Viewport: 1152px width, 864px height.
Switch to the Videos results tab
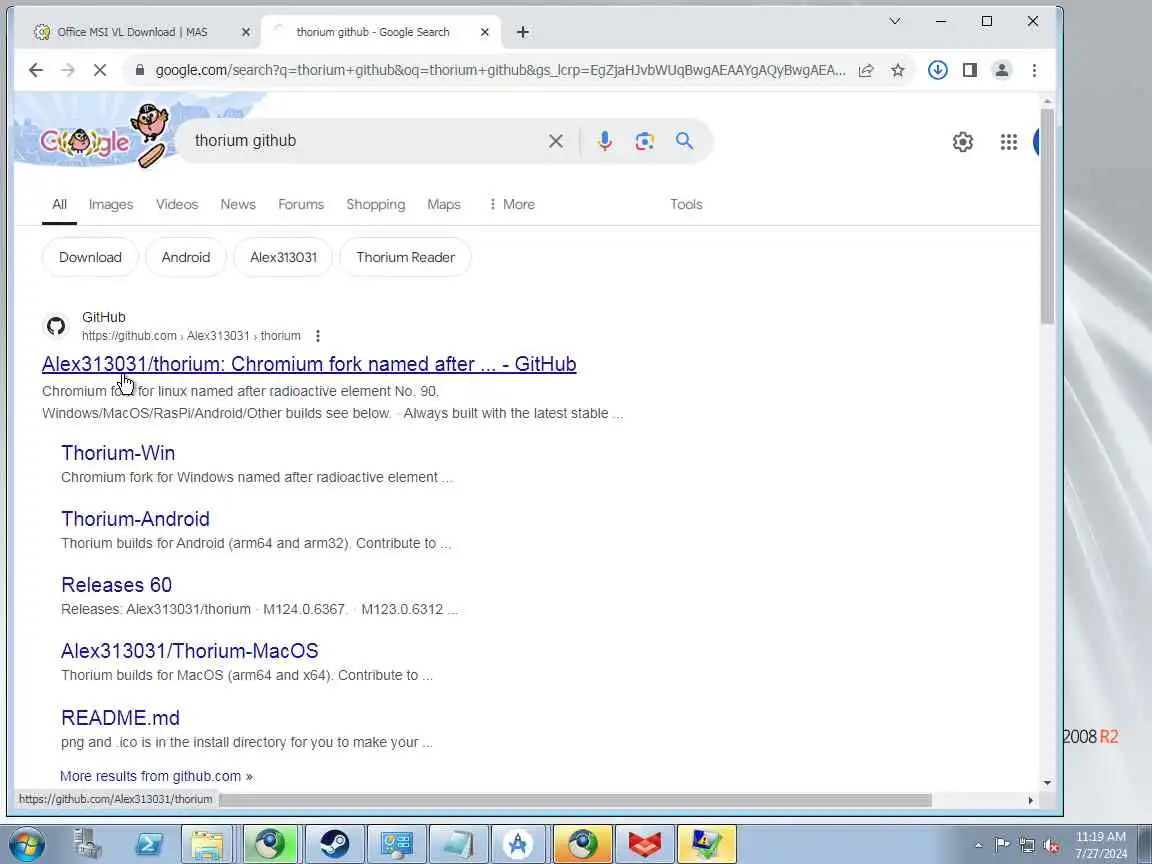[177, 204]
